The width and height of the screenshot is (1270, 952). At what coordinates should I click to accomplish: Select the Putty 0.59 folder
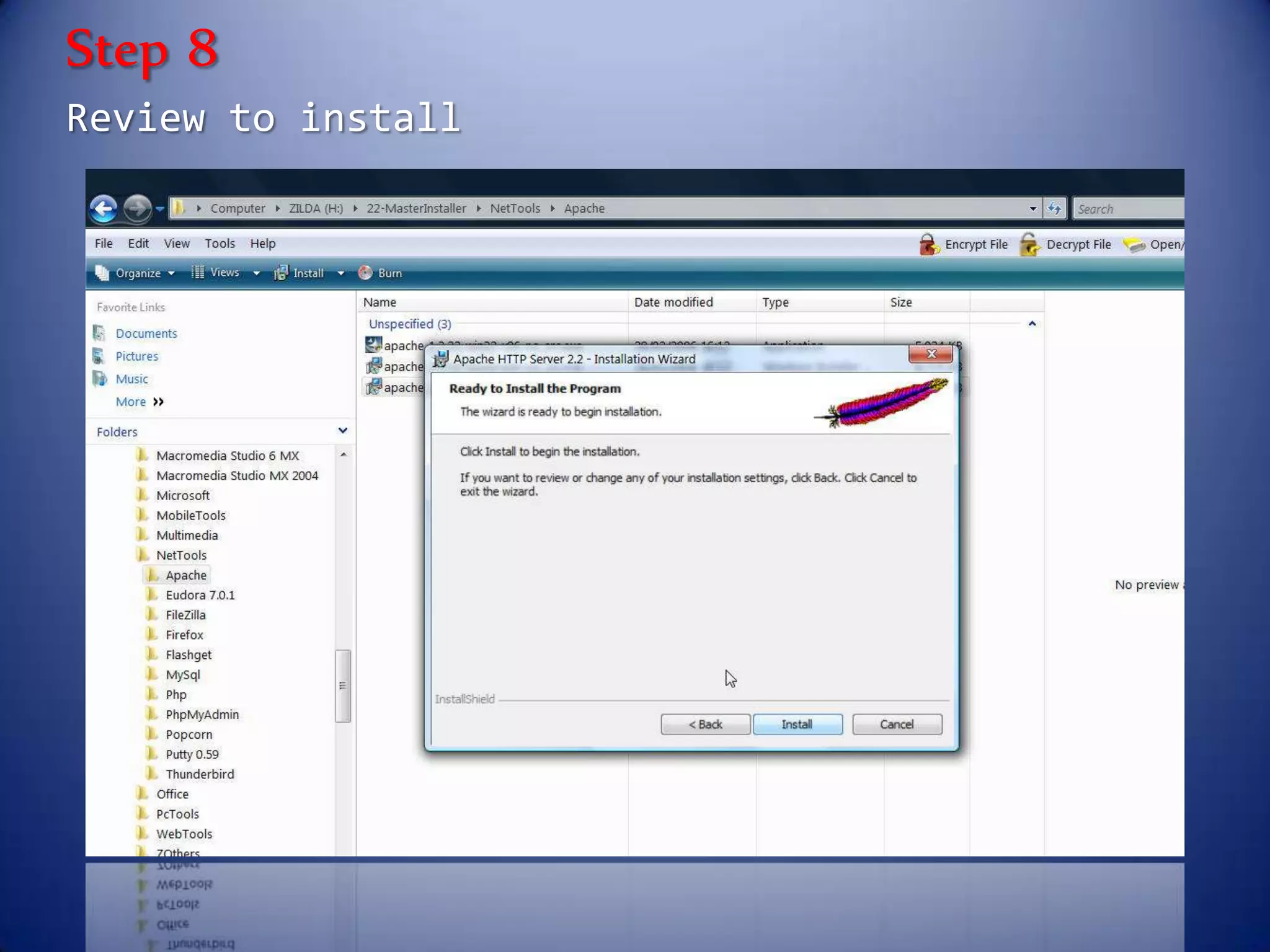pos(192,754)
